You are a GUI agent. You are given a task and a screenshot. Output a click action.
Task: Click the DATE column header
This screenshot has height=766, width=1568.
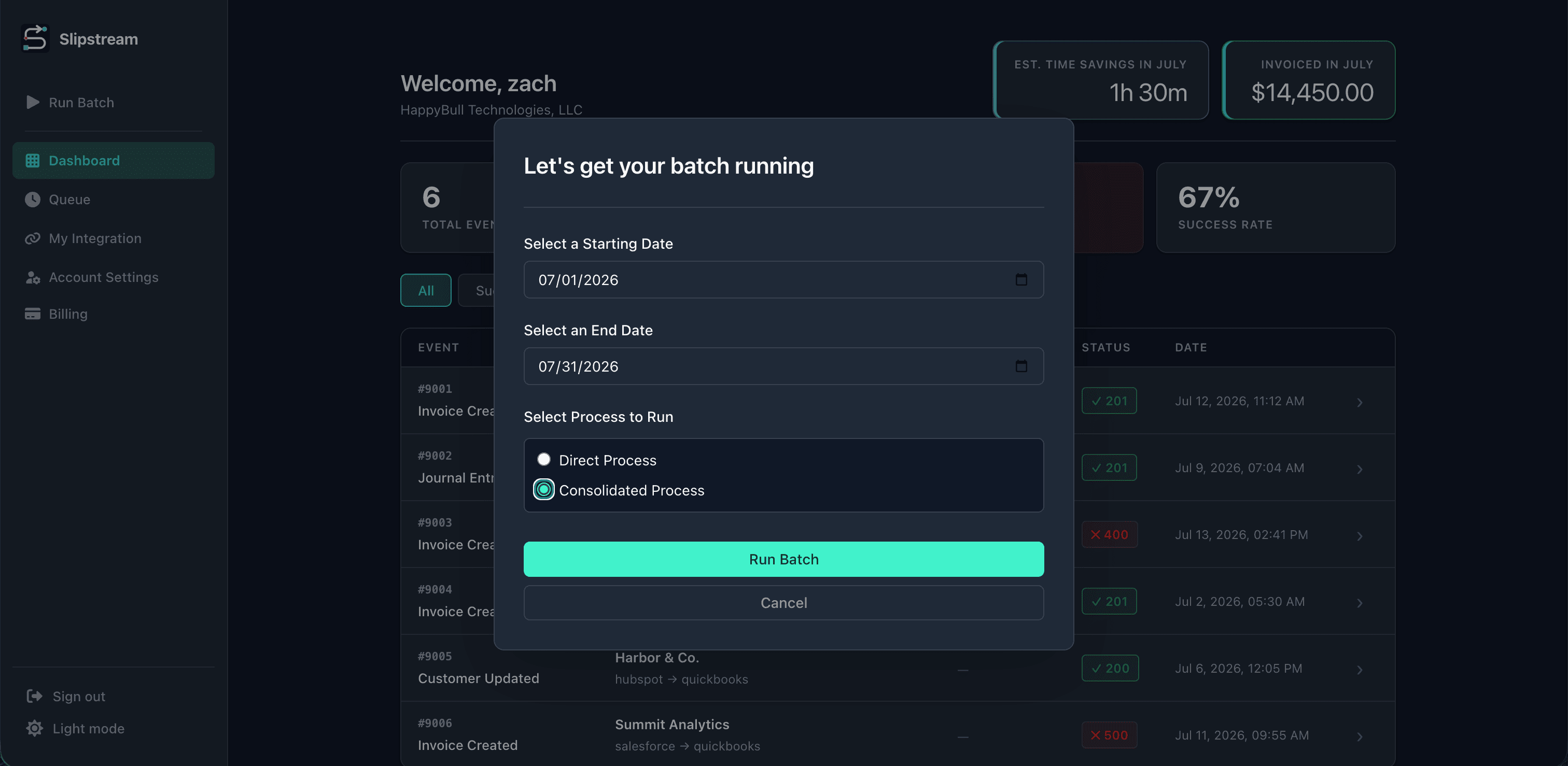(1191, 347)
